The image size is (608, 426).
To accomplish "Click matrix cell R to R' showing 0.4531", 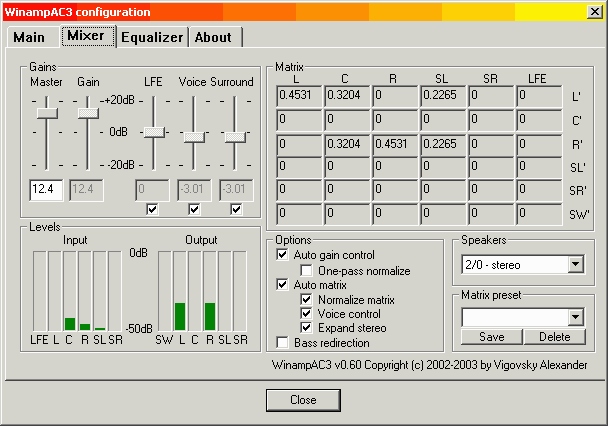I will 396,145.
